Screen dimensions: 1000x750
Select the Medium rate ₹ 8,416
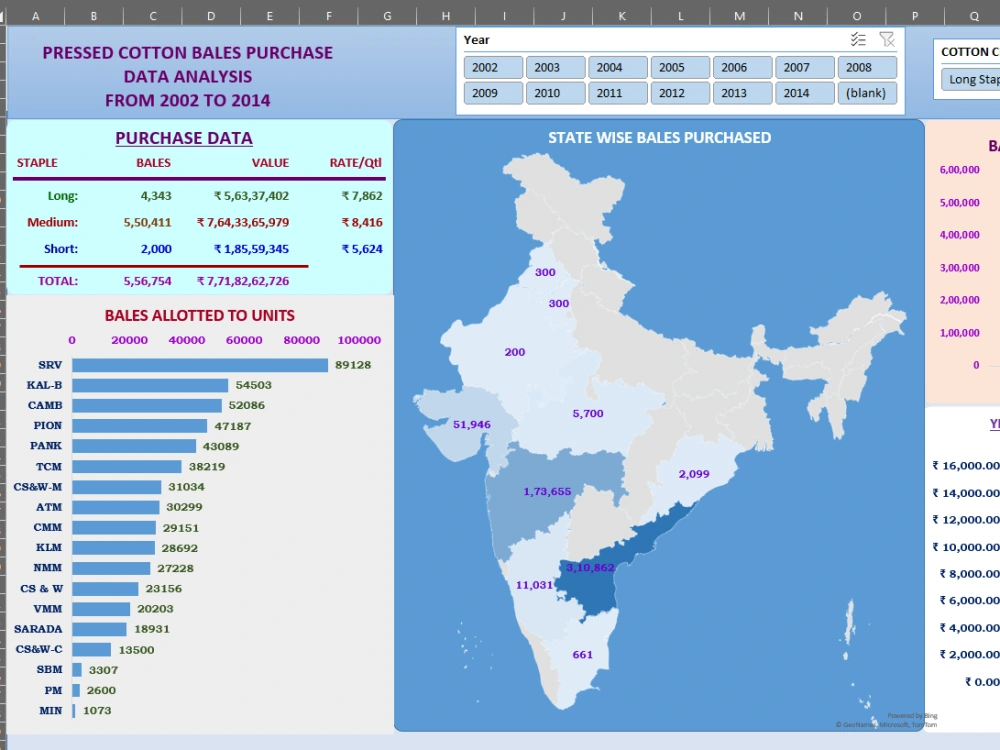362,223
